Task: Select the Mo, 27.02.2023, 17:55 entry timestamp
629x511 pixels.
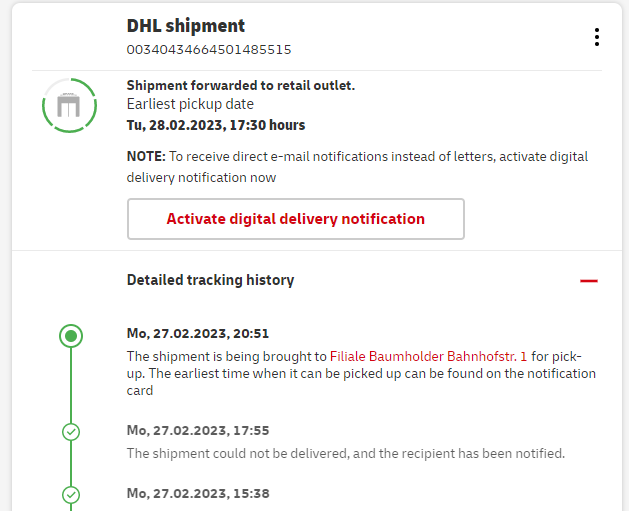Action: click(198, 431)
